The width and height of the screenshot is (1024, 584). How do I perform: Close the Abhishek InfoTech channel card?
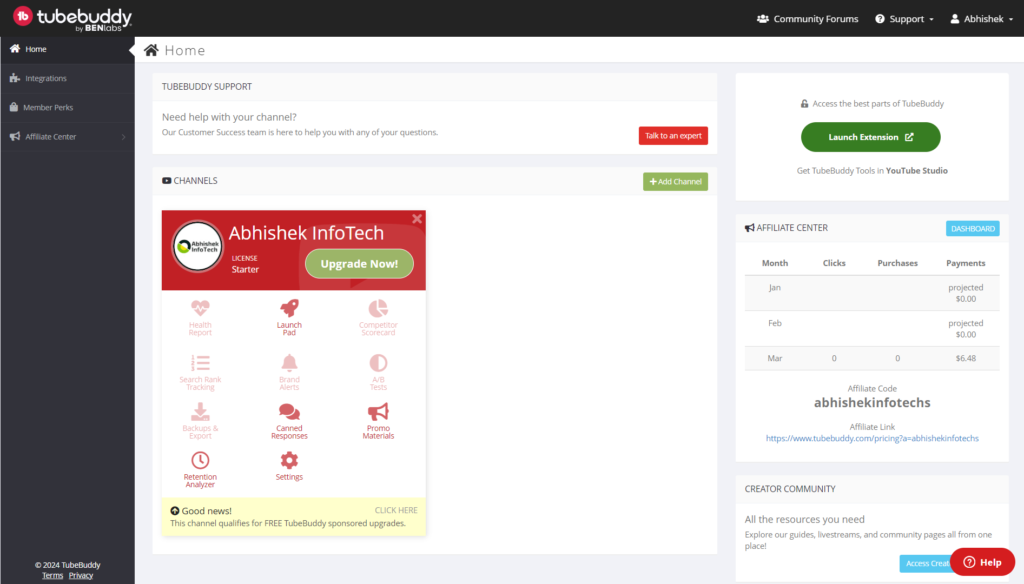point(417,219)
